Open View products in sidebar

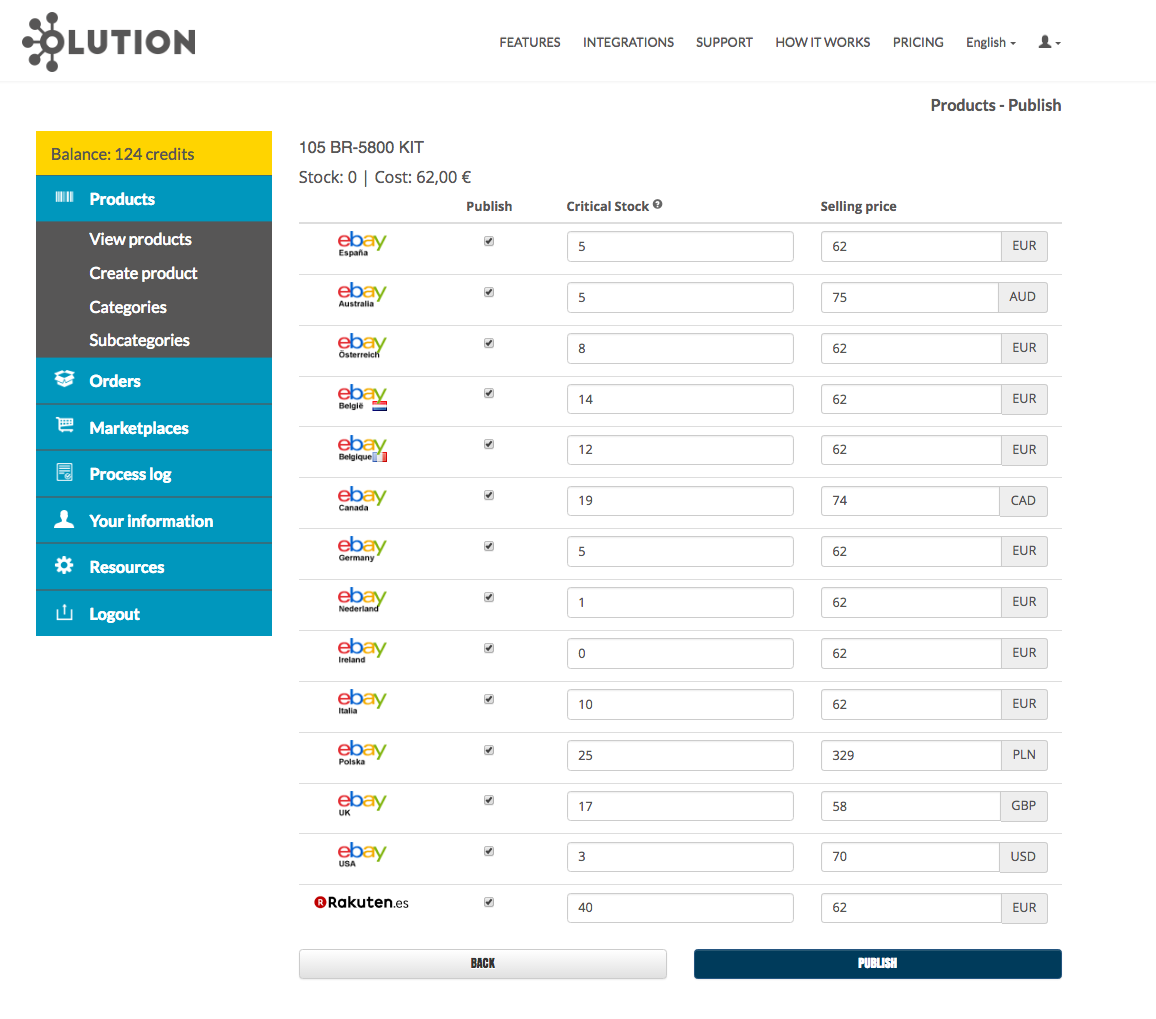pyautogui.click(x=140, y=239)
